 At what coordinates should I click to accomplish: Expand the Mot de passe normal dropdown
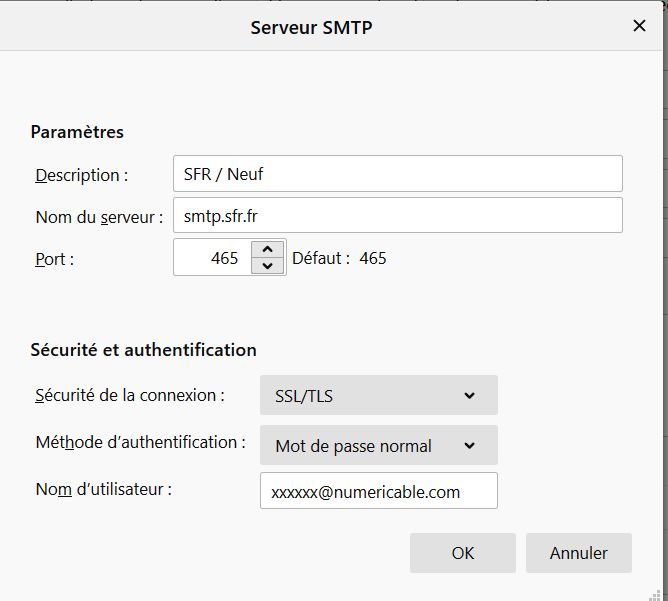(x=378, y=446)
